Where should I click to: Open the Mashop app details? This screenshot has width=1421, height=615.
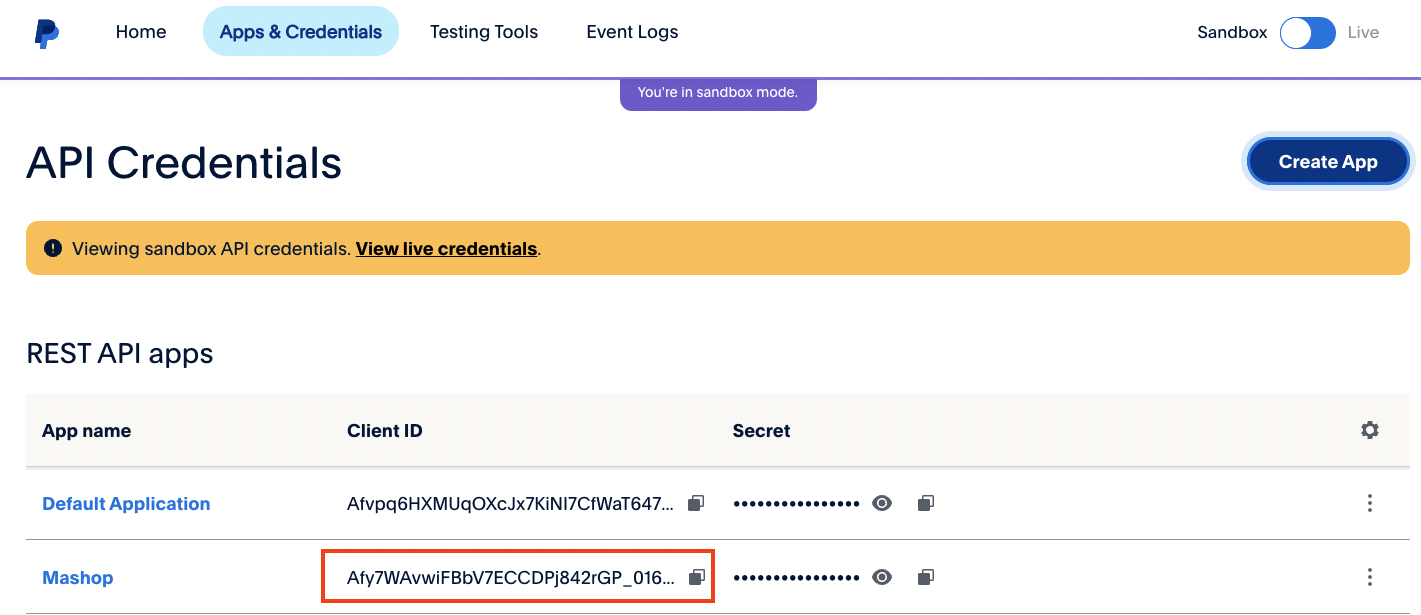tap(78, 578)
